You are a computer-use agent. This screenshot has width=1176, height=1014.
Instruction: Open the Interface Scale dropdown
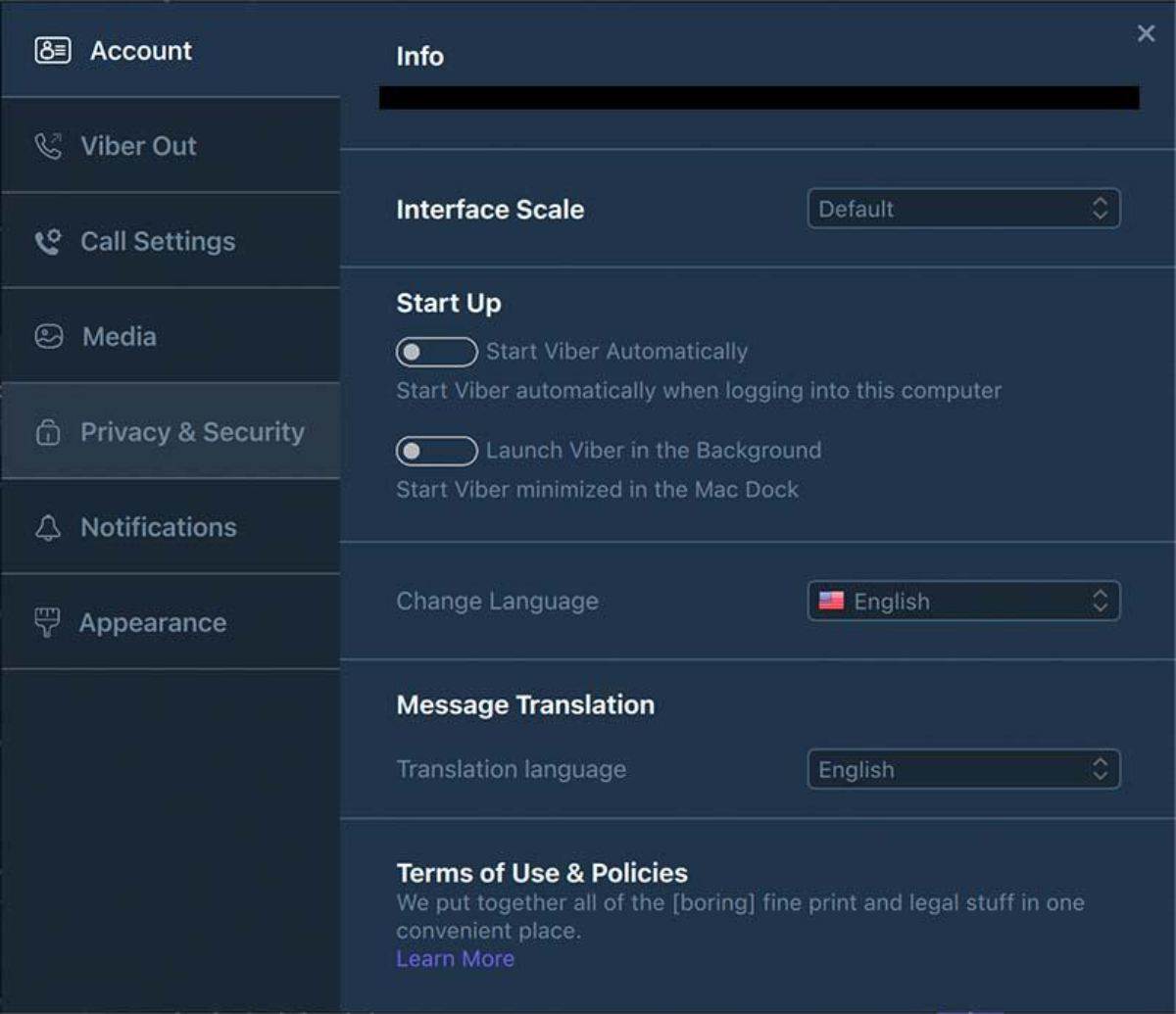click(x=962, y=209)
